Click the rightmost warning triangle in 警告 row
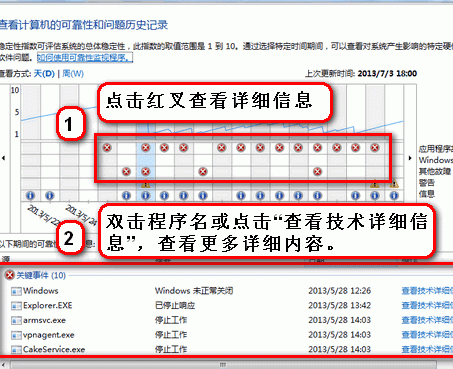Image resolution: width=453 pixels, height=369 pixels. click(x=394, y=184)
